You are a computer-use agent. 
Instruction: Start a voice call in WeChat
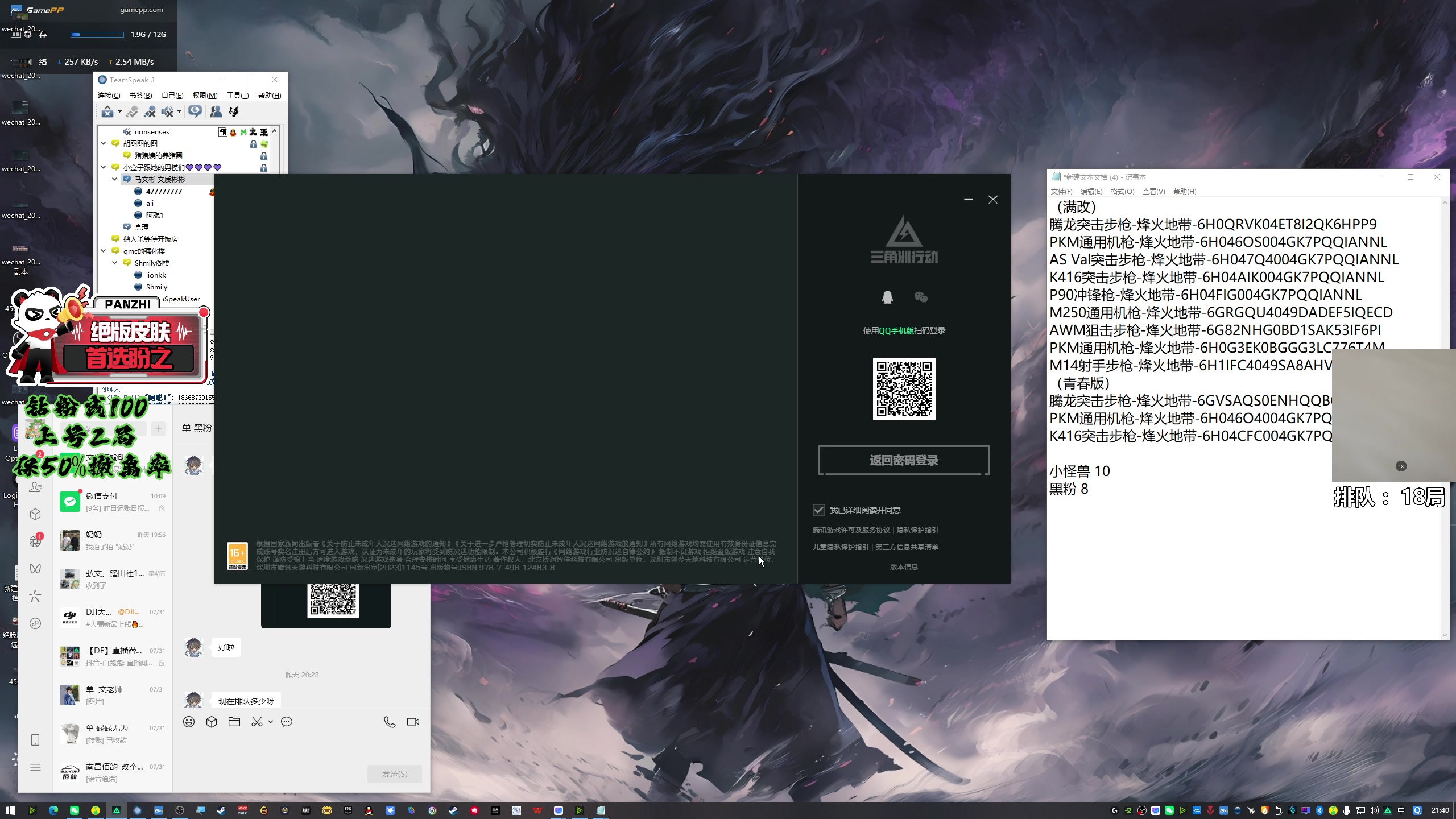pos(390,722)
